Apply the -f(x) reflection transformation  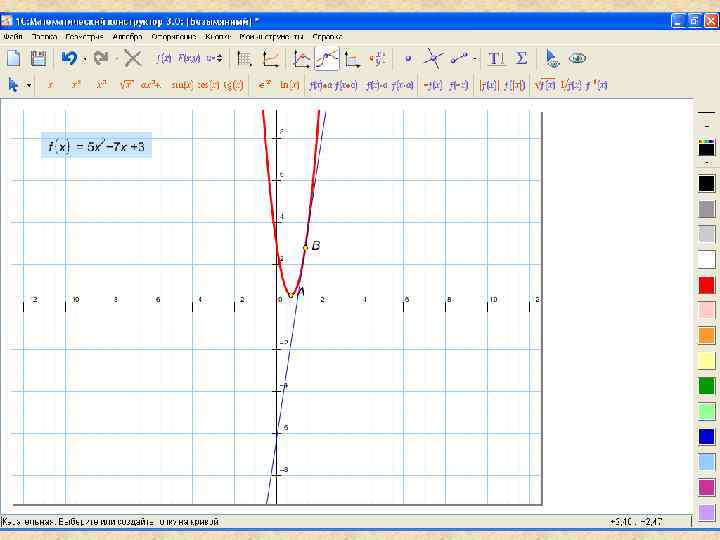coord(433,85)
